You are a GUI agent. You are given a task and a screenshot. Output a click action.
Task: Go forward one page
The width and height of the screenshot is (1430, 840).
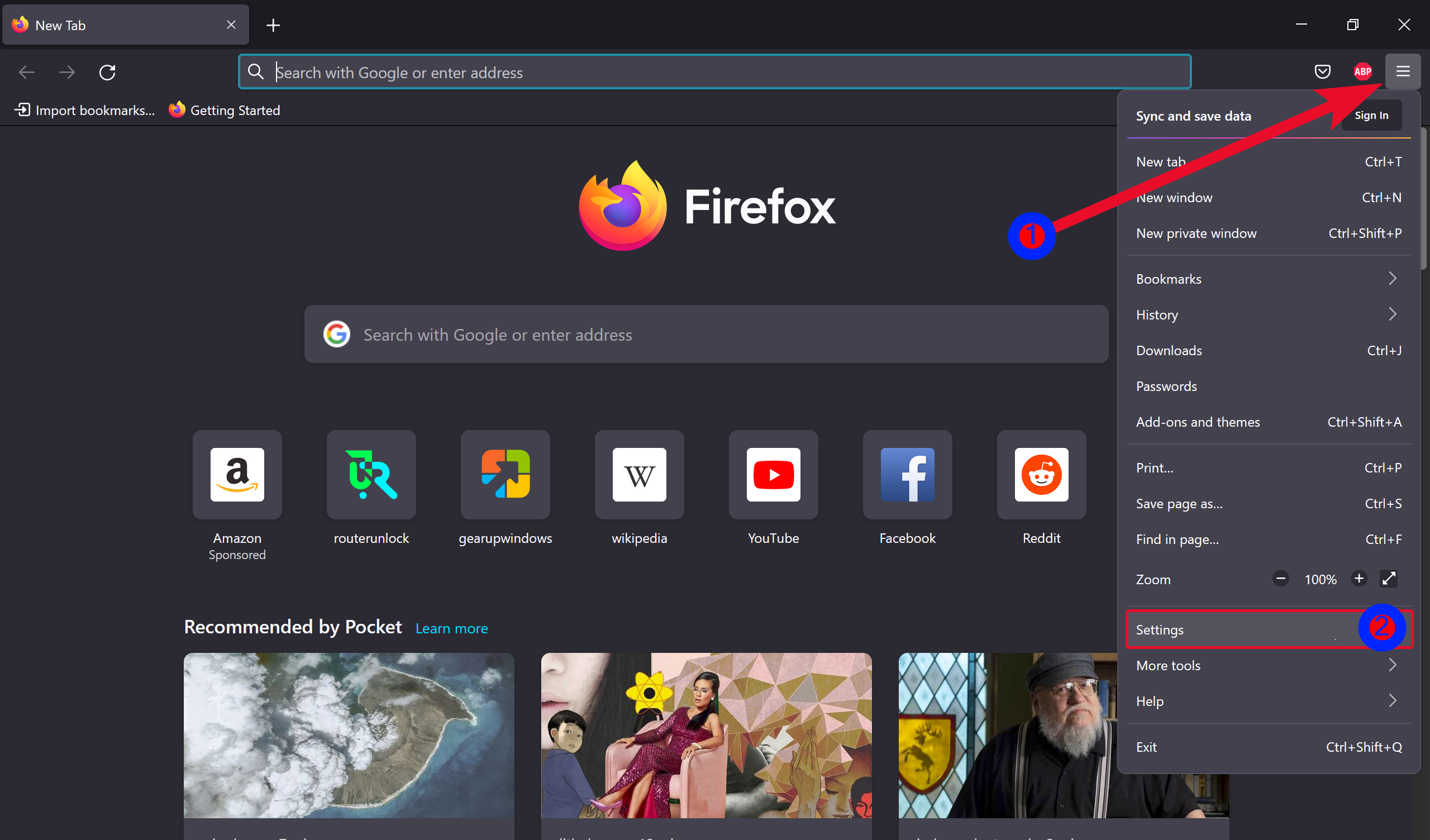67,72
